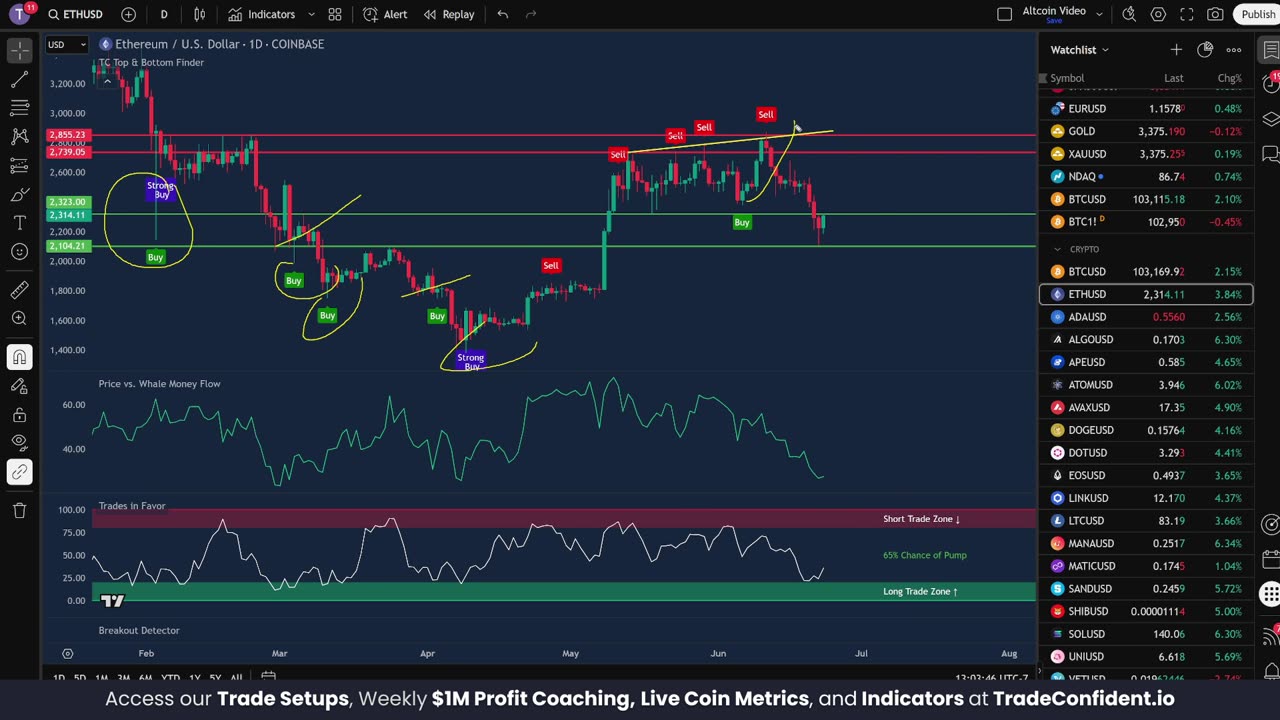Undo the last chart action
Image resolution: width=1280 pixels, height=720 pixels.
pyautogui.click(x=503, y=14)
